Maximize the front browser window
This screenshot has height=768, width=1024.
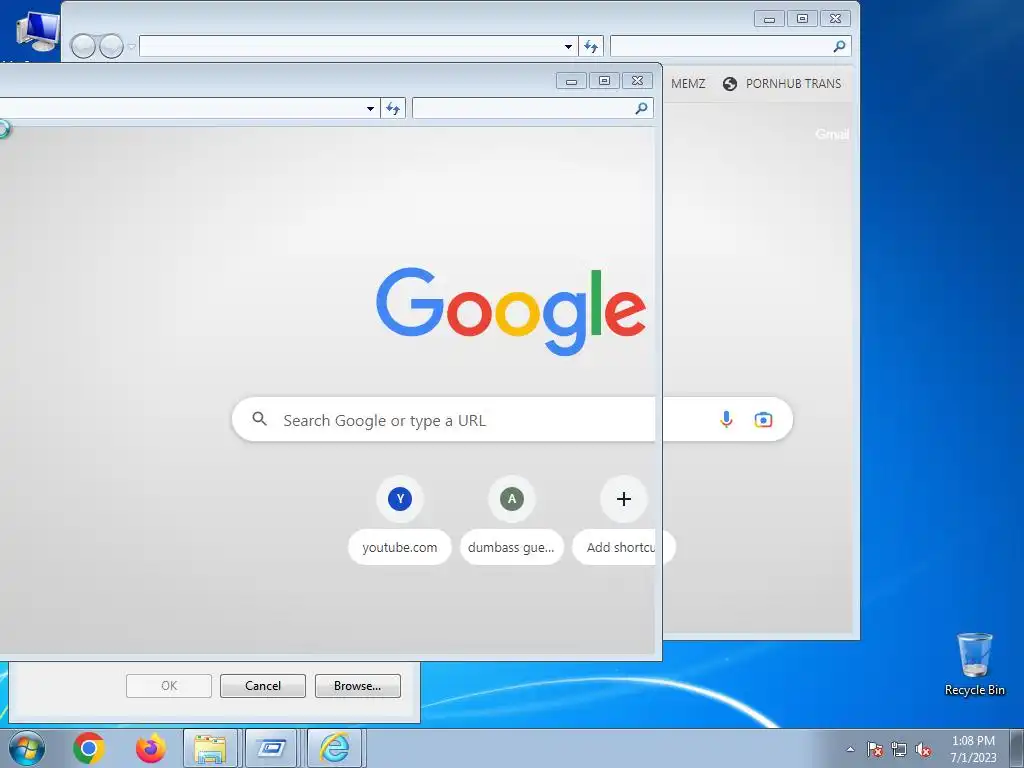pos(604,81)
